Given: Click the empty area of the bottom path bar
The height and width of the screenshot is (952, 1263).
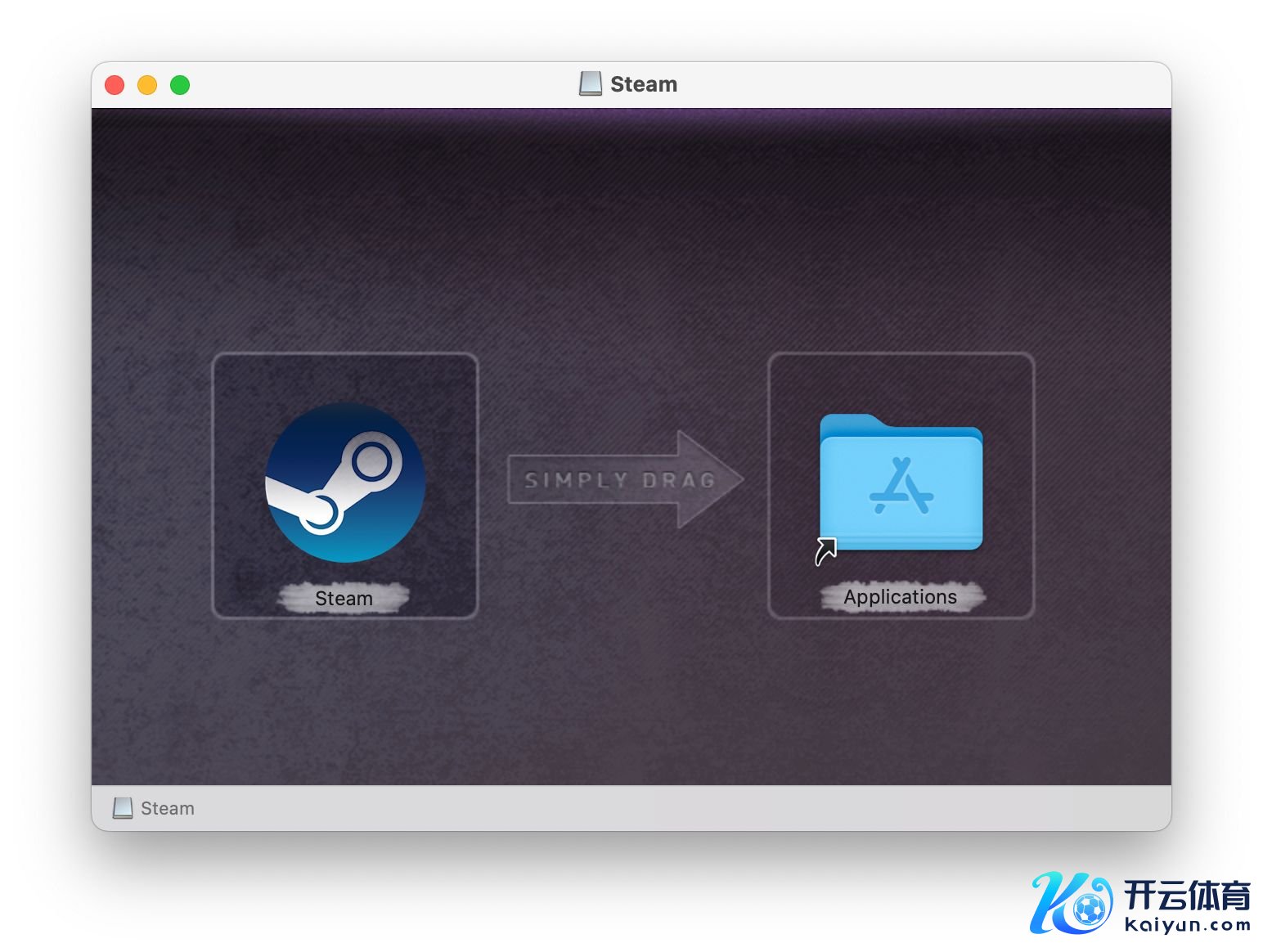Looking at the screenshot, I should (x=654, y=808).
